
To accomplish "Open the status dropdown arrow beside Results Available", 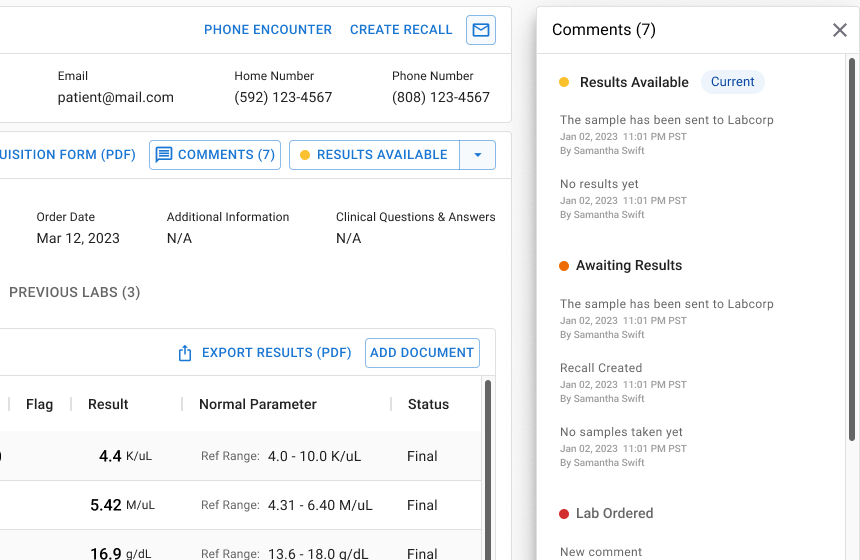I will pos(478,155).
